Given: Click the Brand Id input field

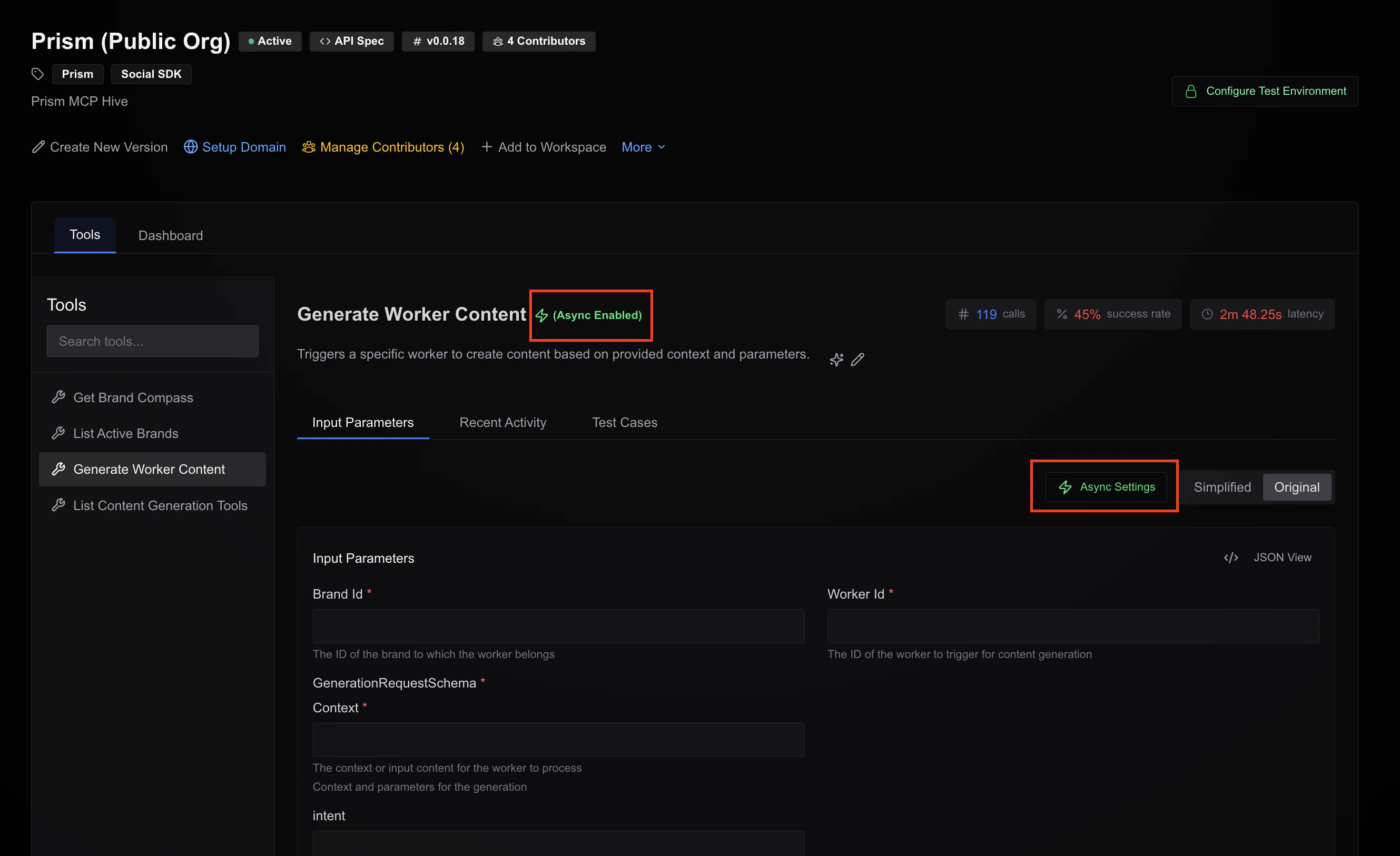Looking at the screenshot, I should tap(558, 626).
